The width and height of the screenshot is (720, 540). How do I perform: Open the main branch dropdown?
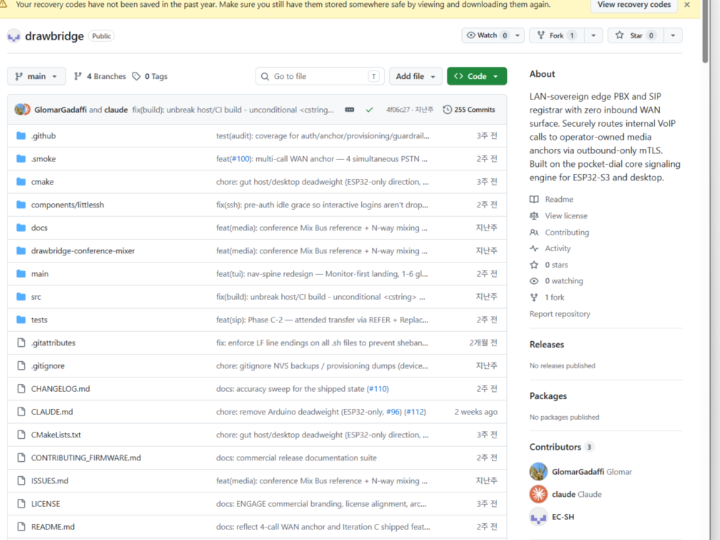pyautogui.click(x=36, y=76)
